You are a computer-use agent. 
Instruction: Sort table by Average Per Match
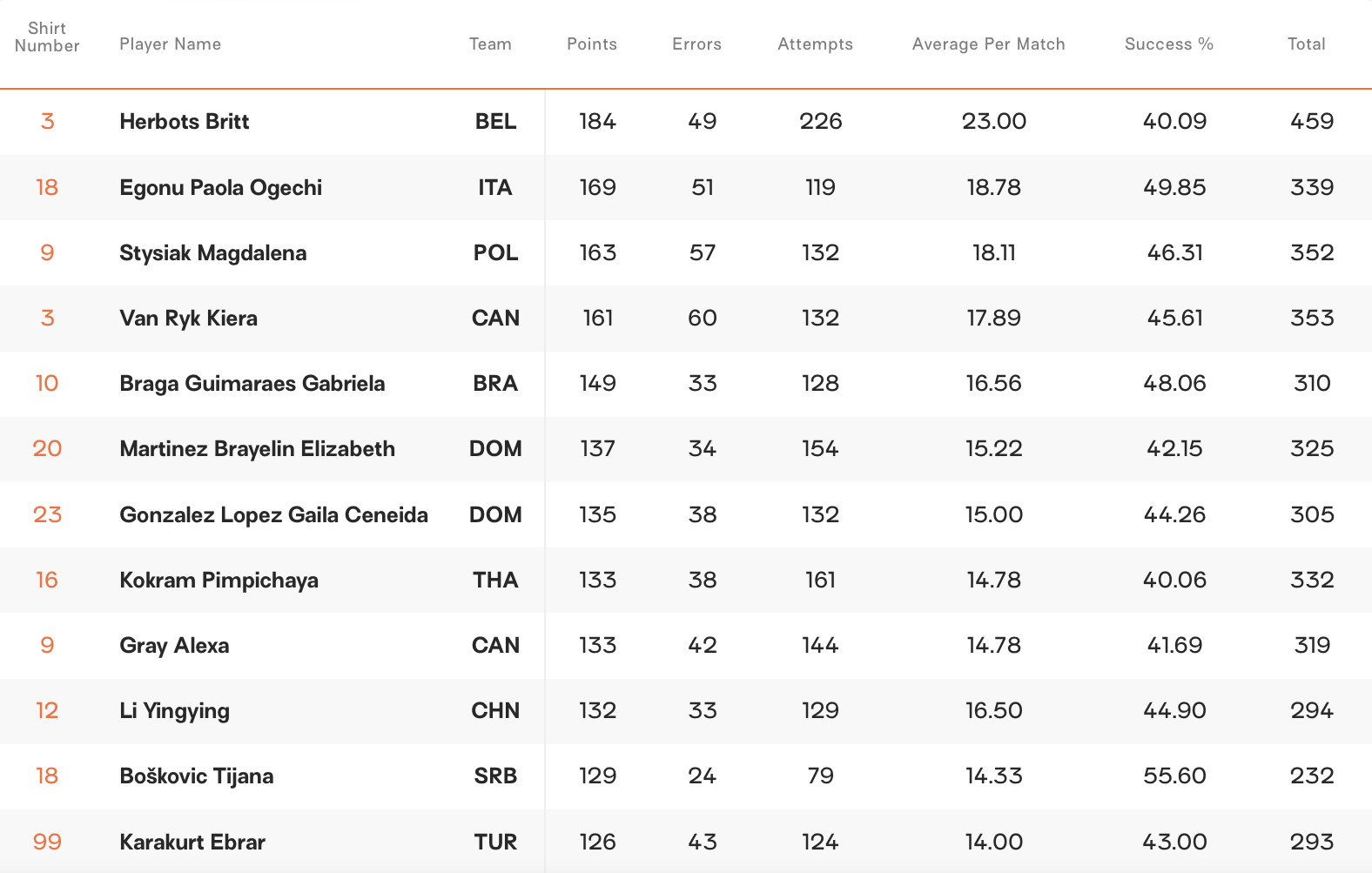pyautogui.click(x=988, y=44)
